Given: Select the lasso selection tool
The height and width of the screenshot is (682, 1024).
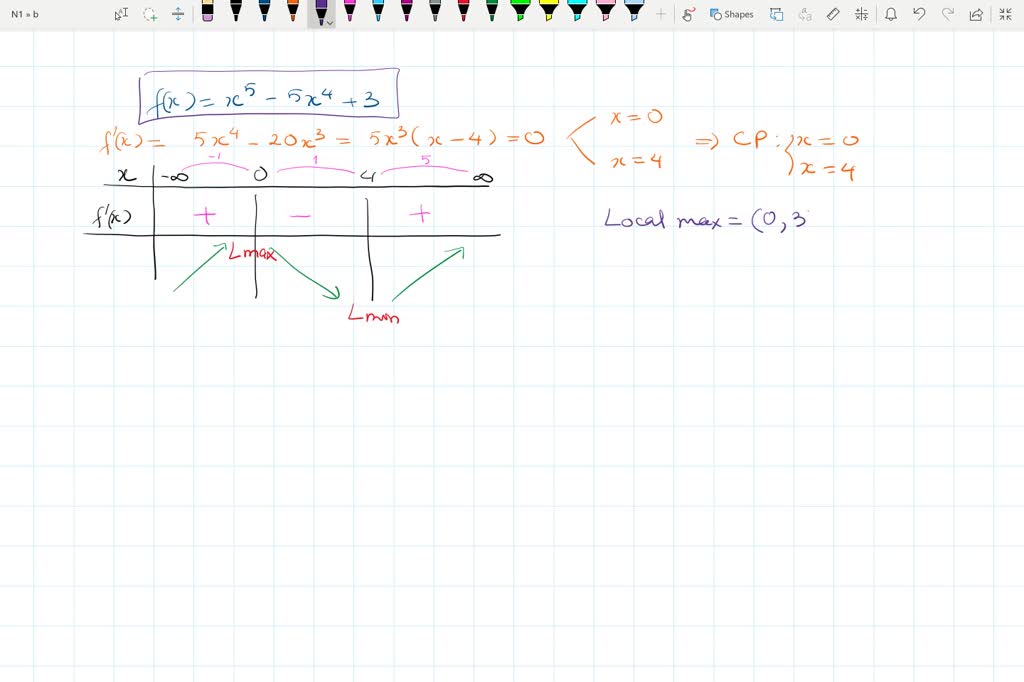Looking at the screenshot, I should (x=147, y=14).
